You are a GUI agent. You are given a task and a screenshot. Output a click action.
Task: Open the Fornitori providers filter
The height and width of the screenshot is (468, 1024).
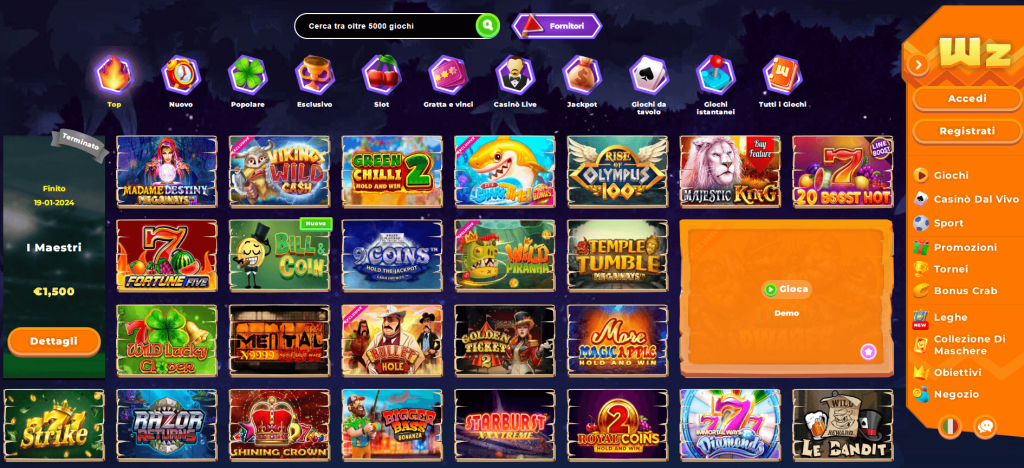click(556, 26)
